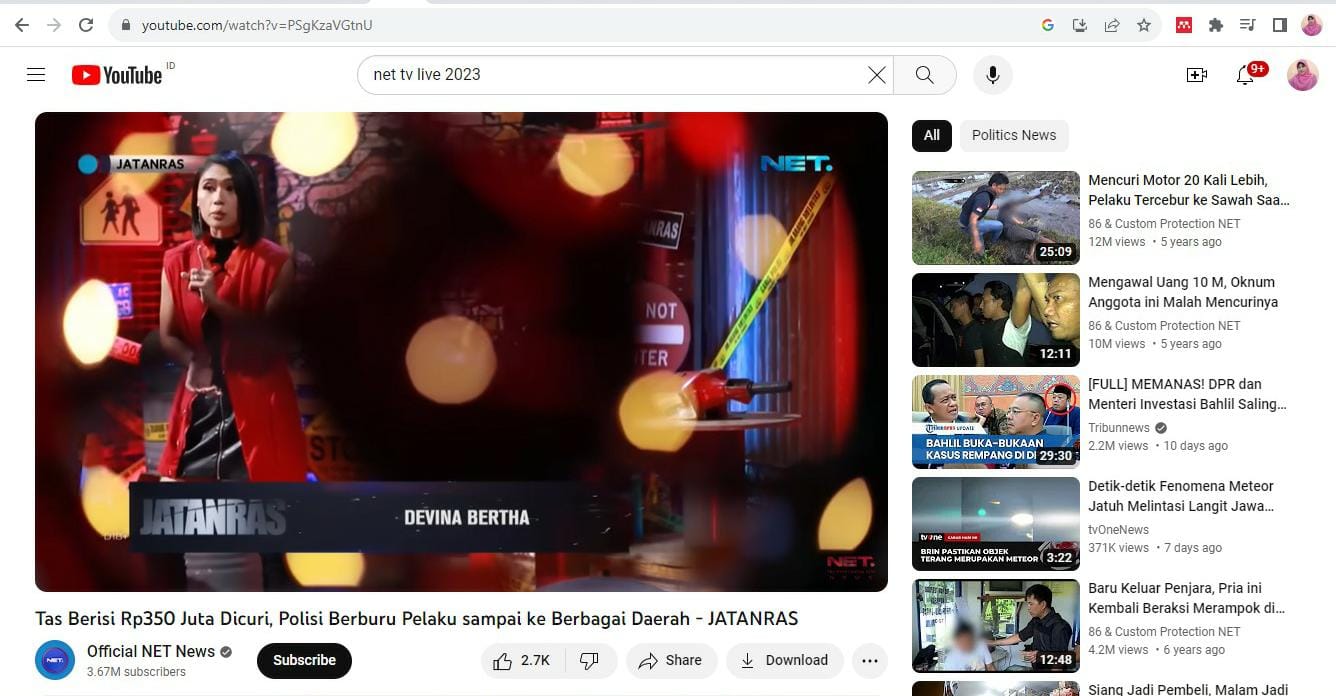Open Tribunnews channel name
1336x696 pixels.
(1119, 428)
